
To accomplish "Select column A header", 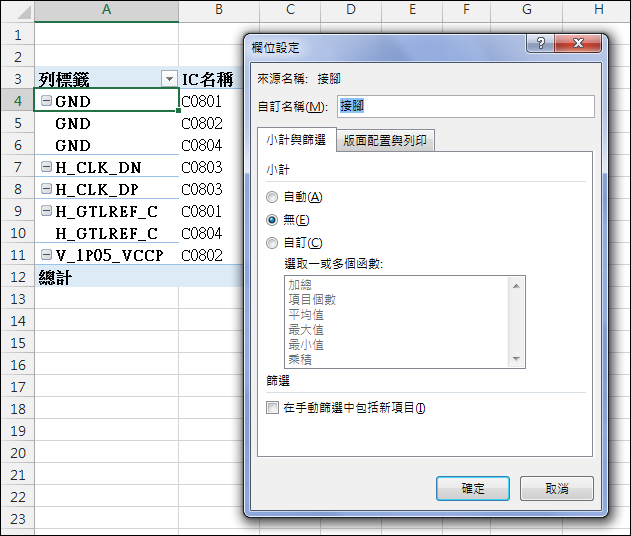I will pos(107,9).
